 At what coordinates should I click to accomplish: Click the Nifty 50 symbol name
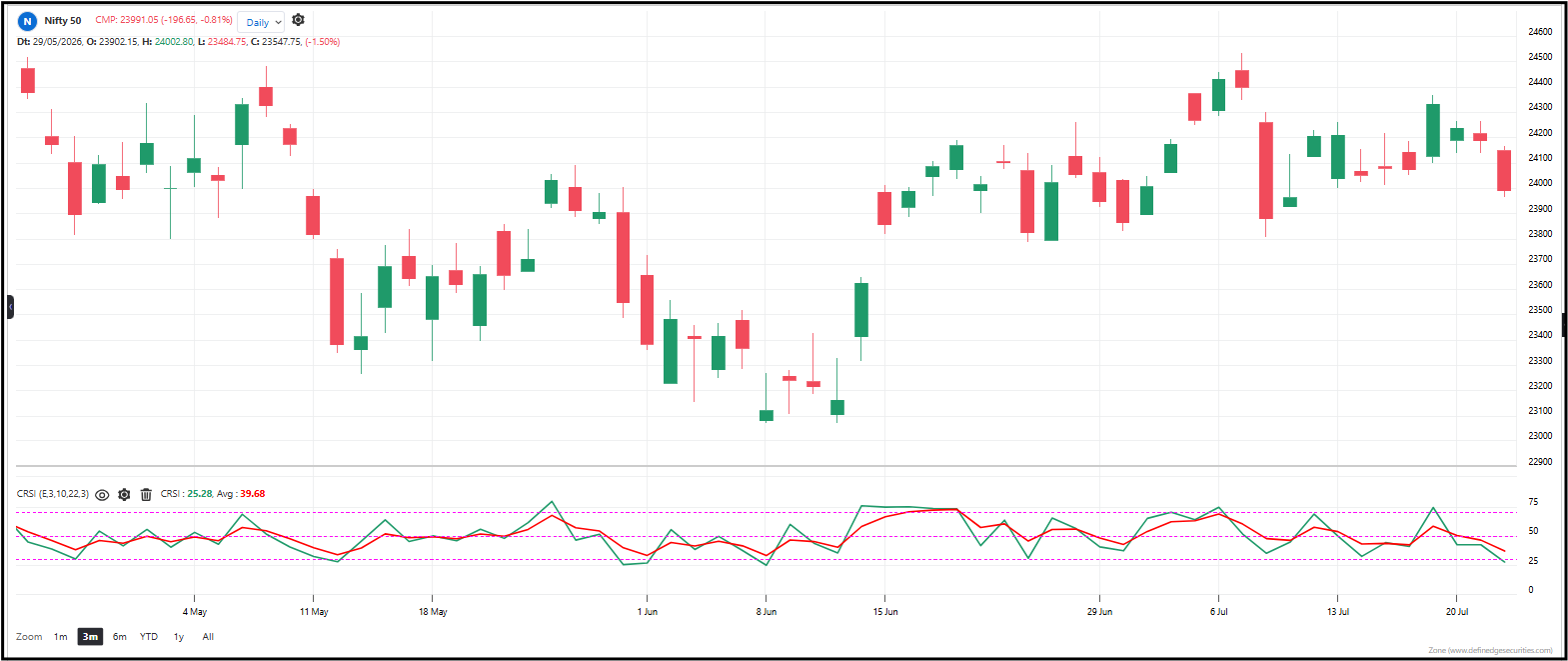tap(63, 20)
